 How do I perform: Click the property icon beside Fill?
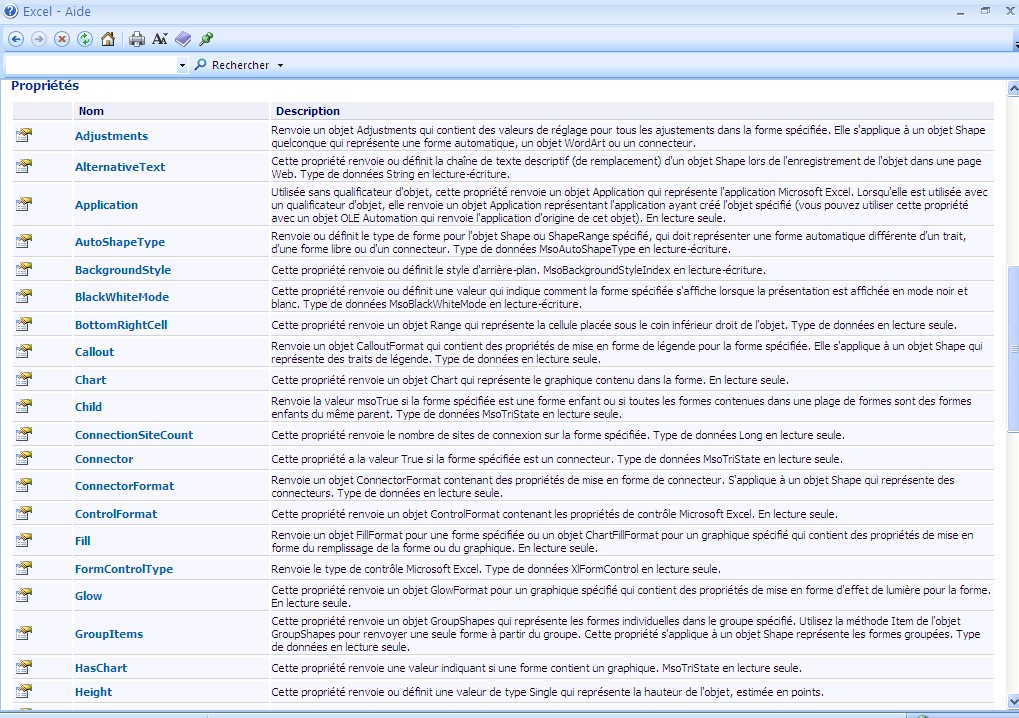[x=24, y=540]
